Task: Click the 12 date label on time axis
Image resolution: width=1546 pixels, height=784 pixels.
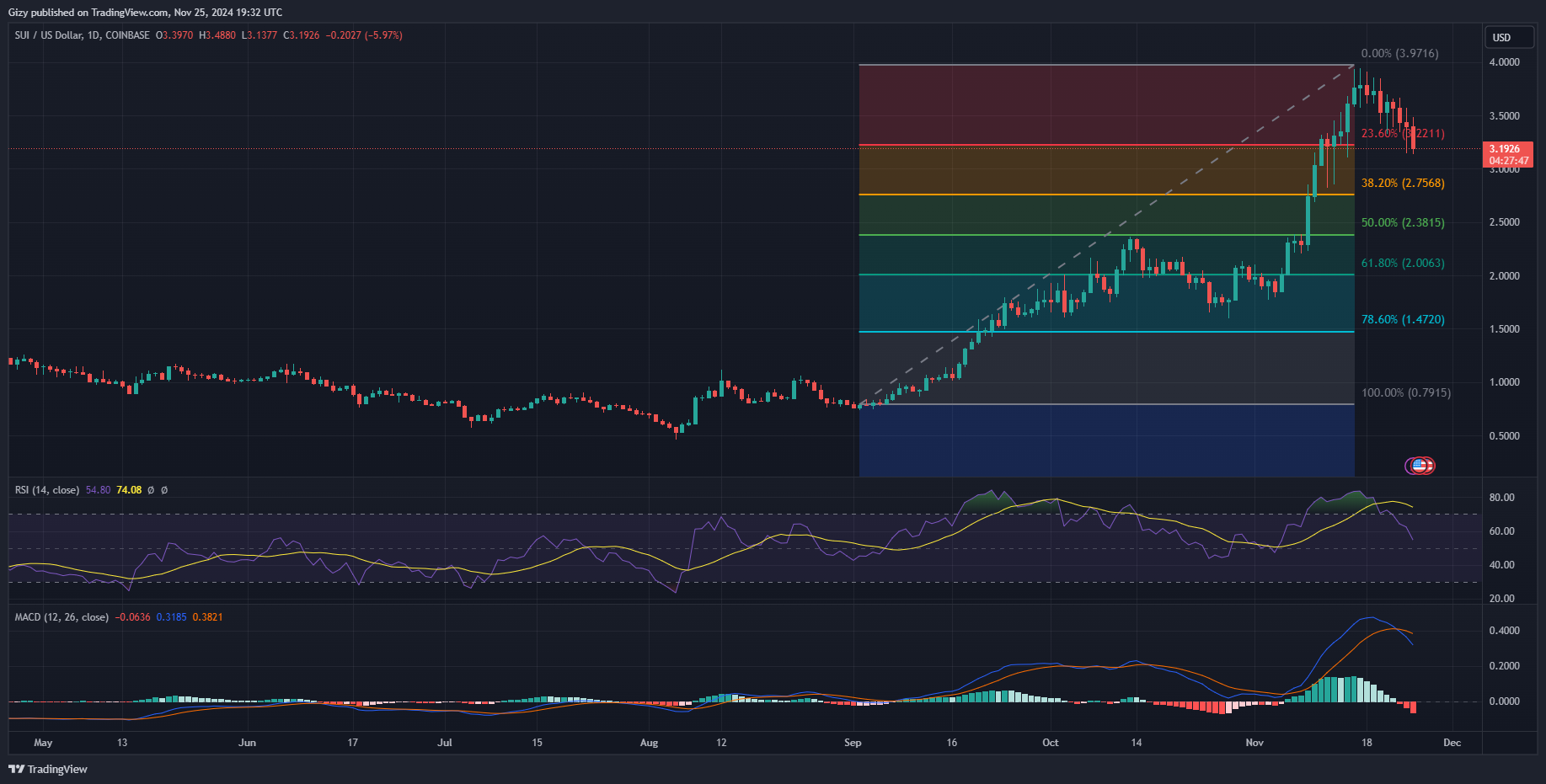Action: pyautogui.click(x=721, y=743)
